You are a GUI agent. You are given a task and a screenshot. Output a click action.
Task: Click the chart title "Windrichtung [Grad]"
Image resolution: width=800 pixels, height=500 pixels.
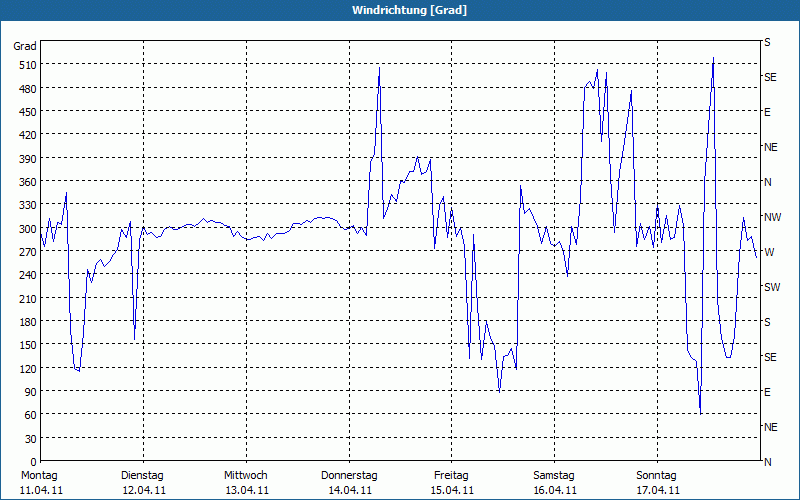pyautogui.click(x=409, y=10)
